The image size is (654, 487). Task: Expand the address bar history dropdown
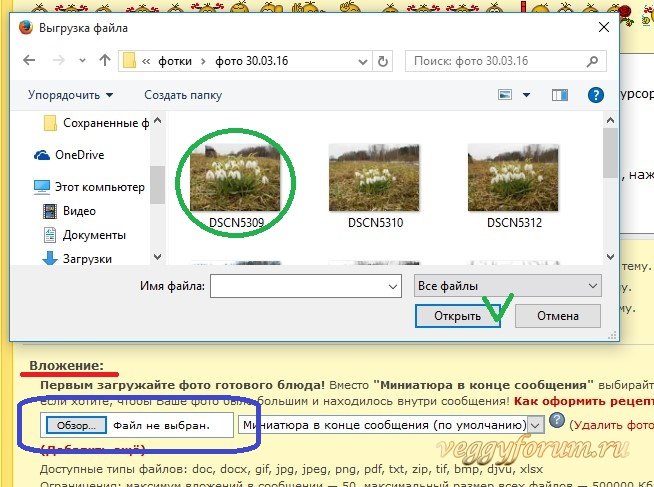[x=362, y=62]
